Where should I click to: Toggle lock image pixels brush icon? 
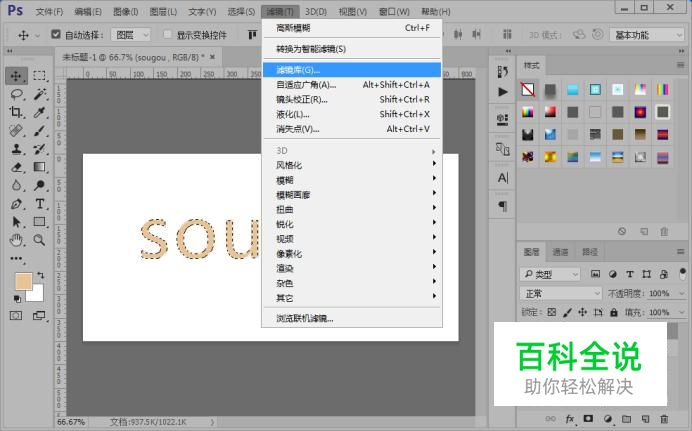568,312
